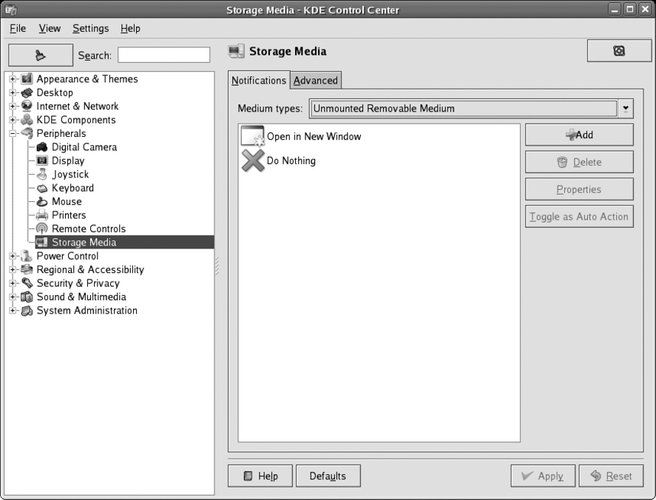
Task: Click the Add button
Action: pyautogui.click(x=579, y=135)
